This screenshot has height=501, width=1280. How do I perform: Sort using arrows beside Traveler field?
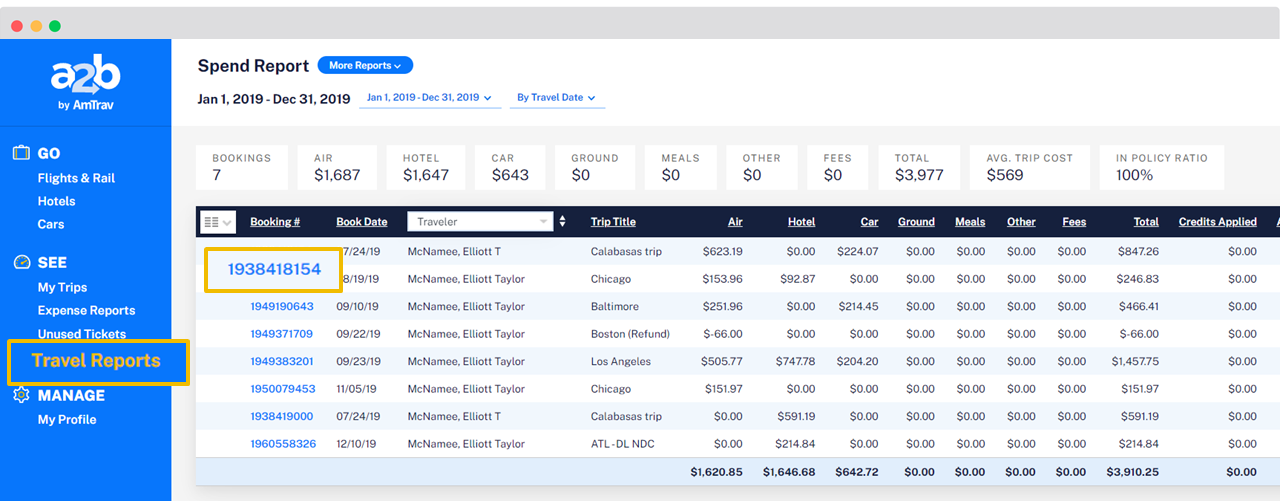pos(562,222)
